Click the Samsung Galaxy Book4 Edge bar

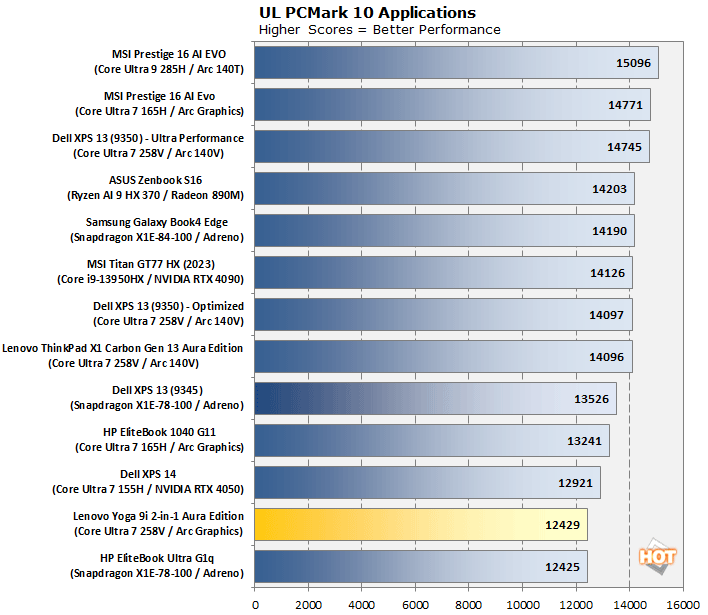(444, 230)
